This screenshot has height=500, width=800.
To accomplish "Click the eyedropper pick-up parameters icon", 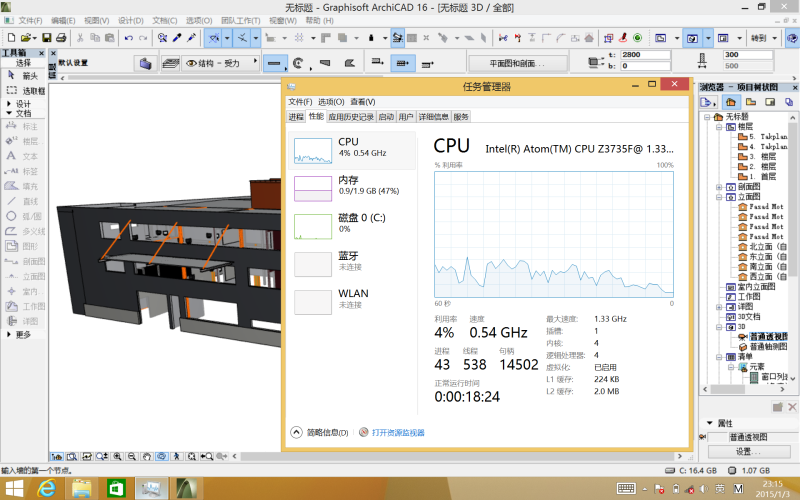I will pyautogui.click(x=177, y=38).
